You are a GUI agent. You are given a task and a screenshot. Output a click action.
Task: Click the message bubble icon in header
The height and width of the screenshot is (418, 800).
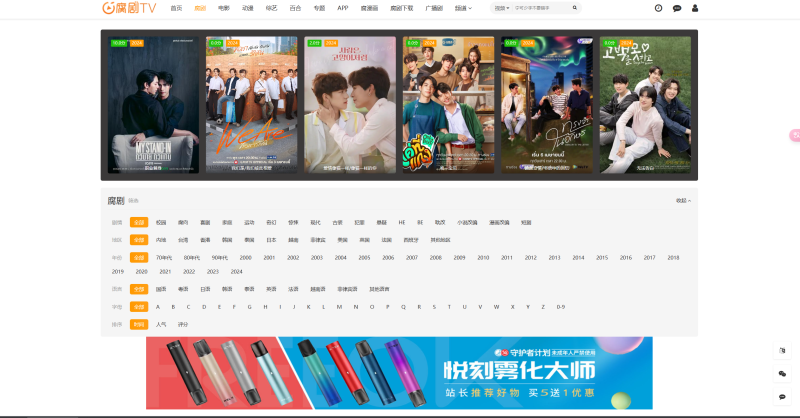tap(677, 8)
